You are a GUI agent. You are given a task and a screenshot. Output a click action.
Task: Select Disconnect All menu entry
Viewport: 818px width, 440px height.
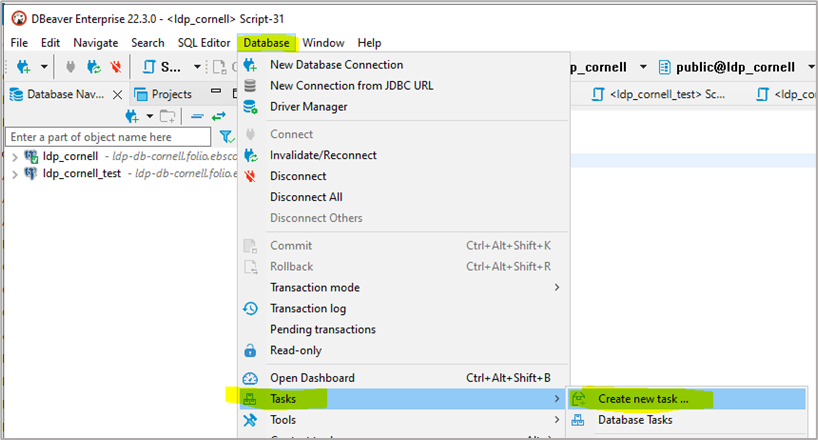(404, 197)
